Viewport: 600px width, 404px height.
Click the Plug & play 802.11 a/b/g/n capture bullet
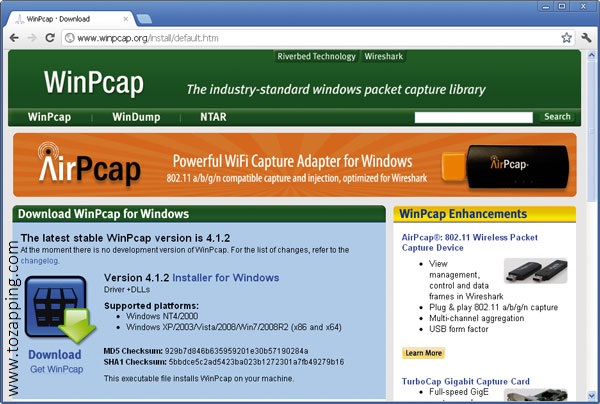click(493, 307)
